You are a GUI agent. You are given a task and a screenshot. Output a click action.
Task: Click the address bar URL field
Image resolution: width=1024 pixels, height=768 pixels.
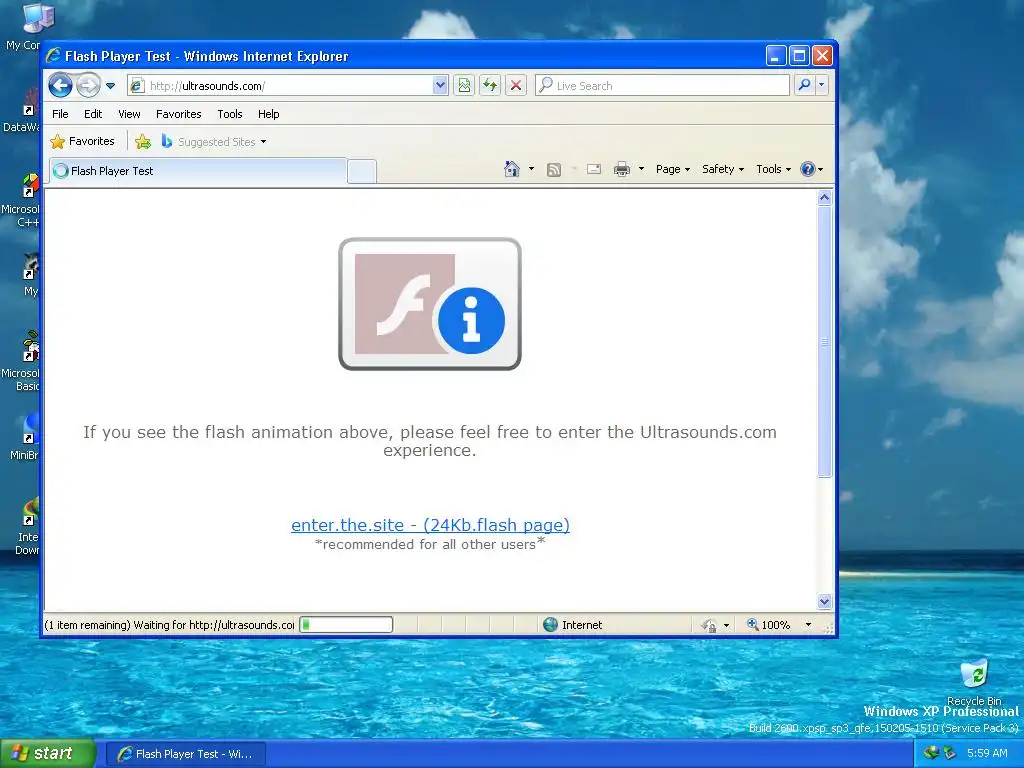[289, 86]
